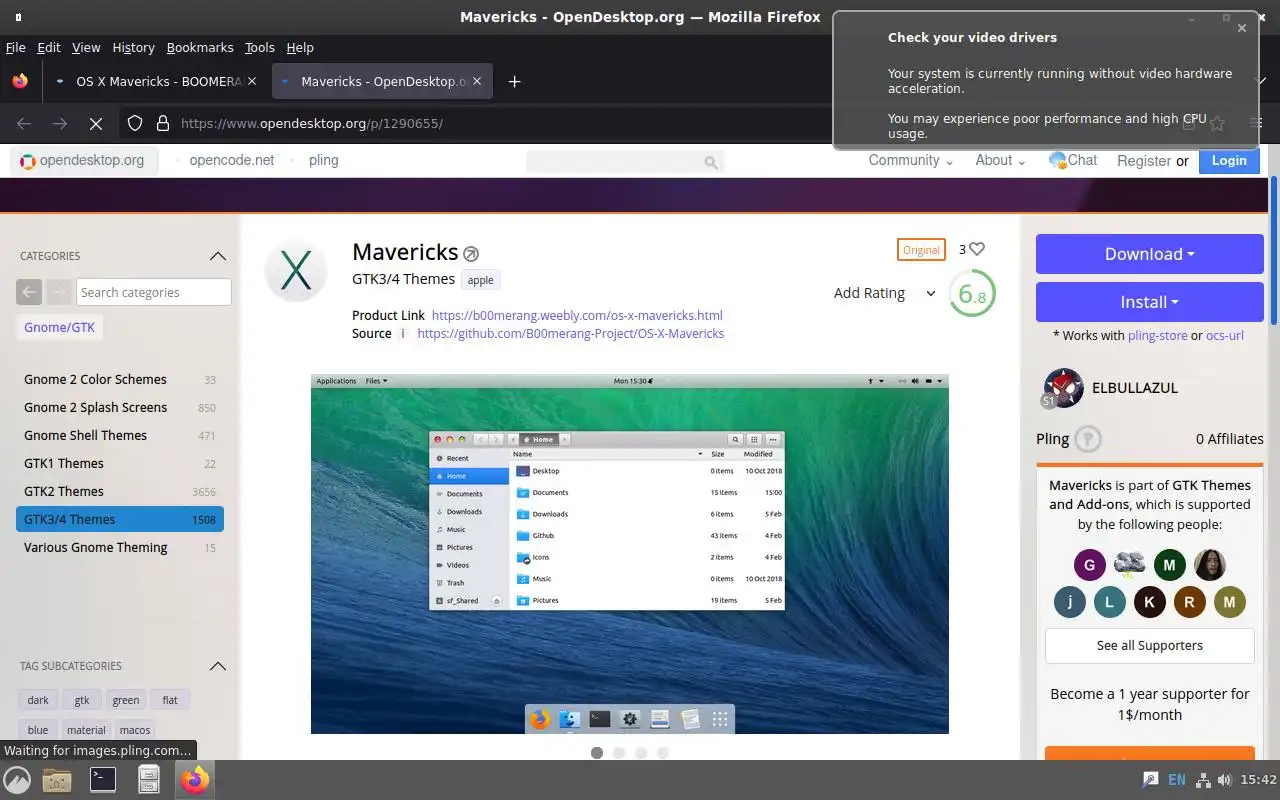Click ELBULLAZUL user avatar
The image size is (1280, 800).
pos(1063,388)
